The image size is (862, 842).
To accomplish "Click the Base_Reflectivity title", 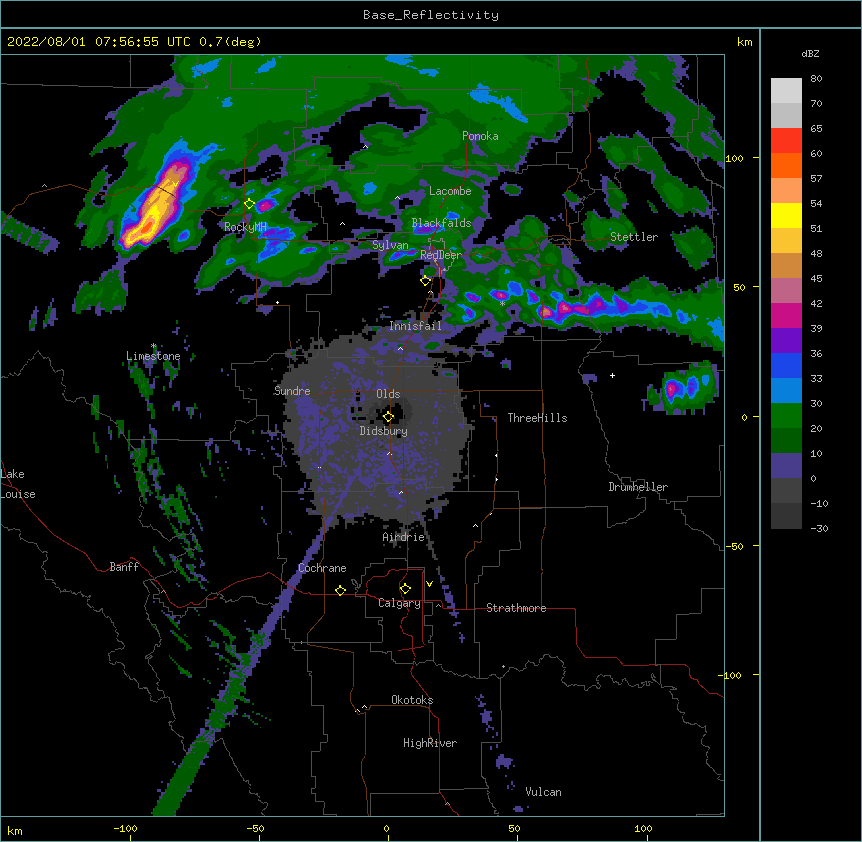I will point(431,15).
